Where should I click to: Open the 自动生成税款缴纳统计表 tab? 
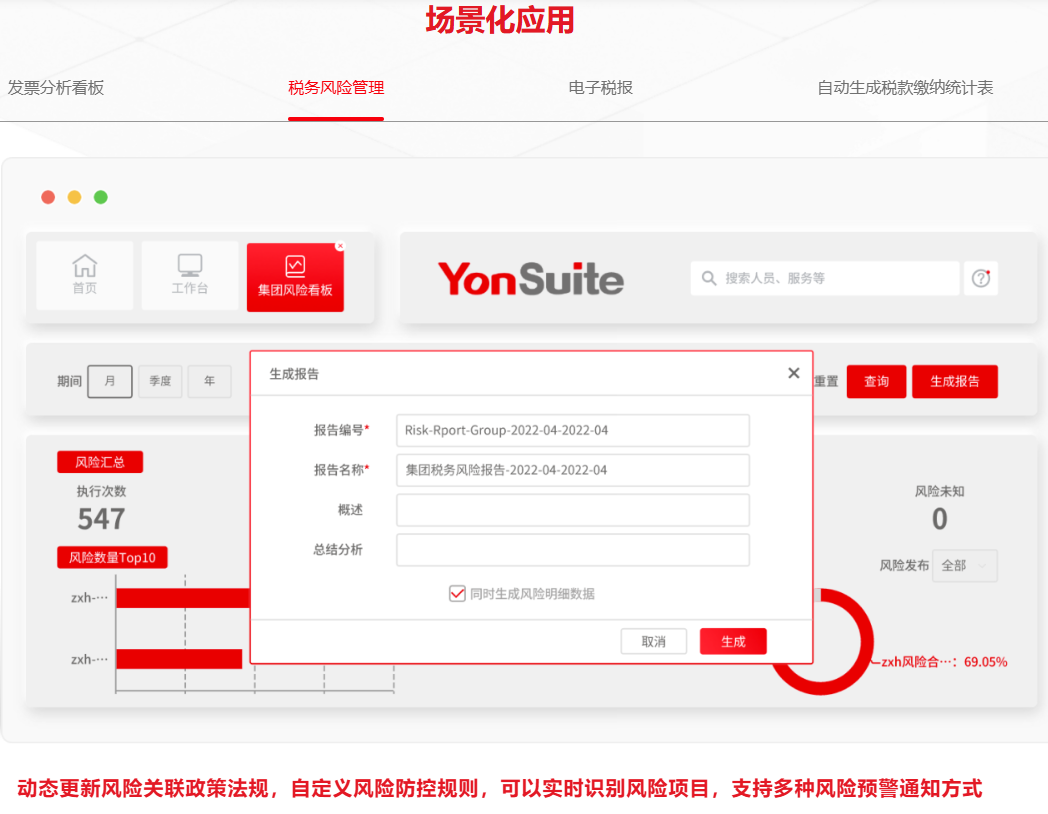click(x=905, y=88)
